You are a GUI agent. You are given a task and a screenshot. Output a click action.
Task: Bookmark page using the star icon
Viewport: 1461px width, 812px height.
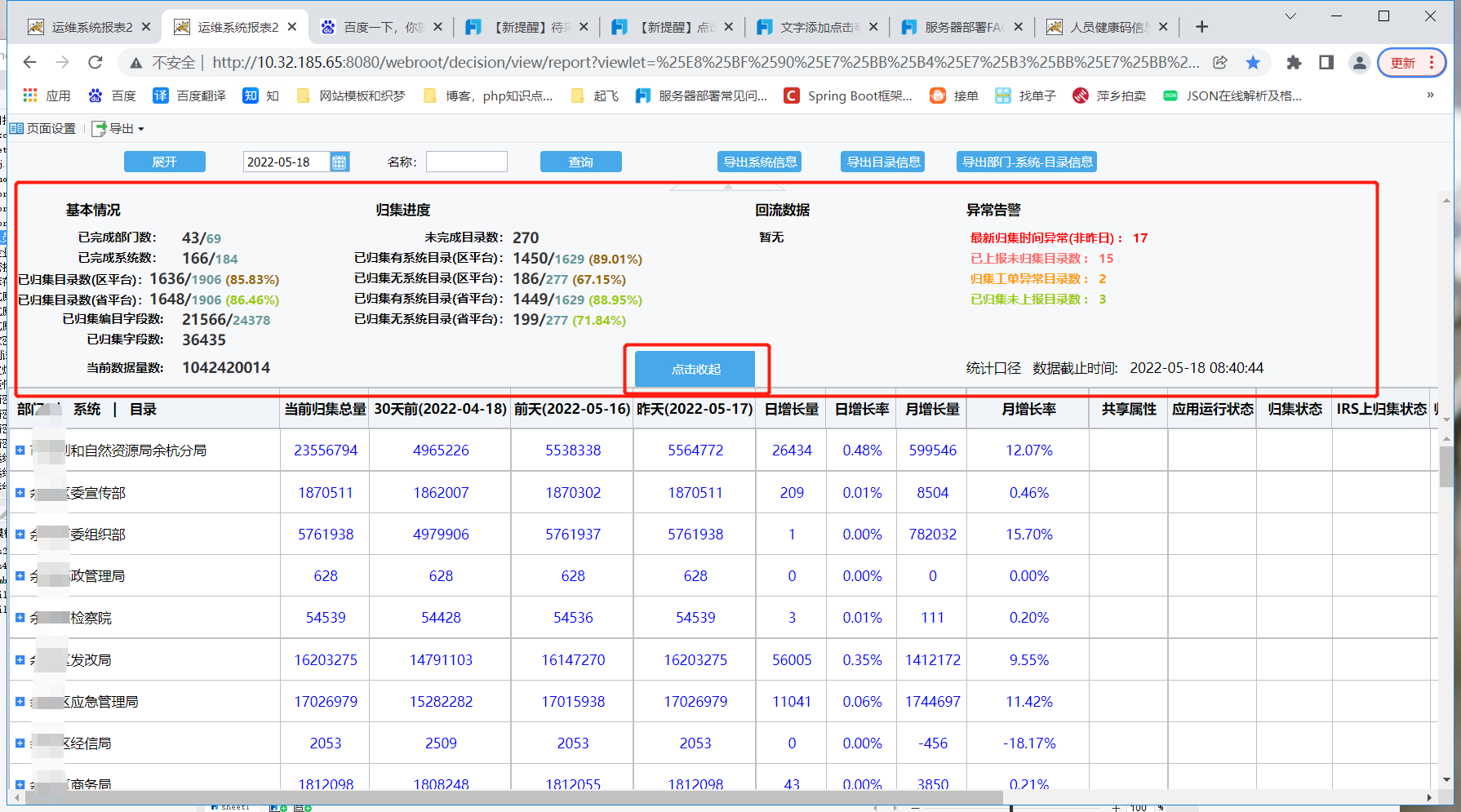coord(1253,62)
